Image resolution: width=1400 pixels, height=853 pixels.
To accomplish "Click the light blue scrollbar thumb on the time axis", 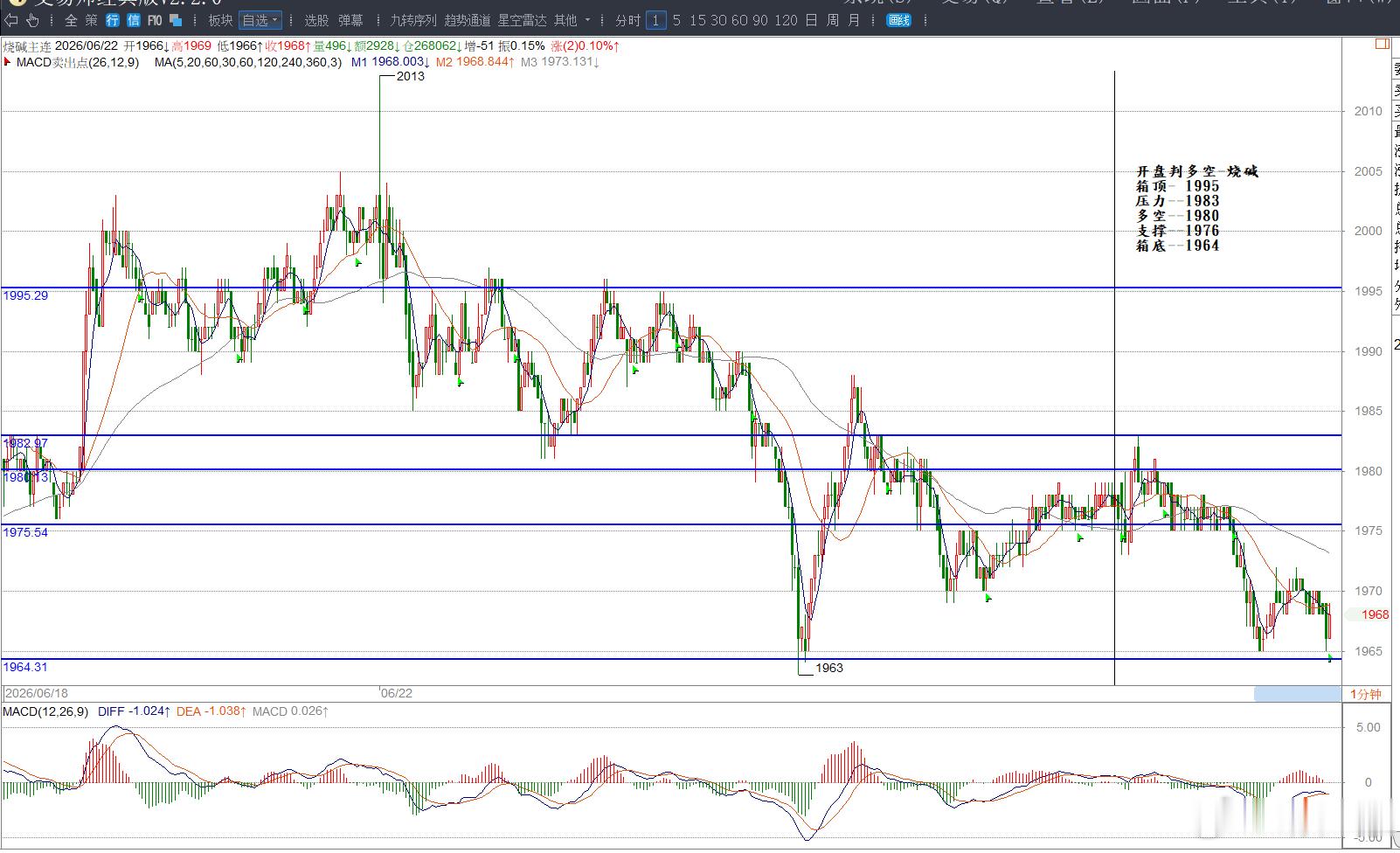I will coord(1297,694).
